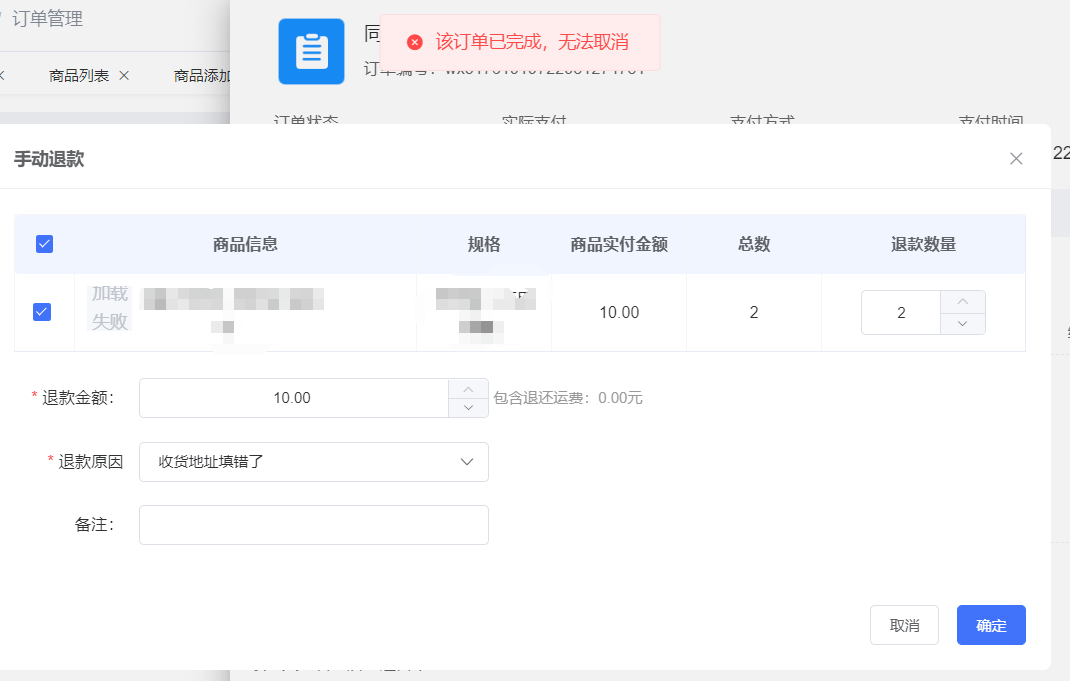
Task: Close the 手动退款 dialog with X
Action: [x=1016, y=158]
